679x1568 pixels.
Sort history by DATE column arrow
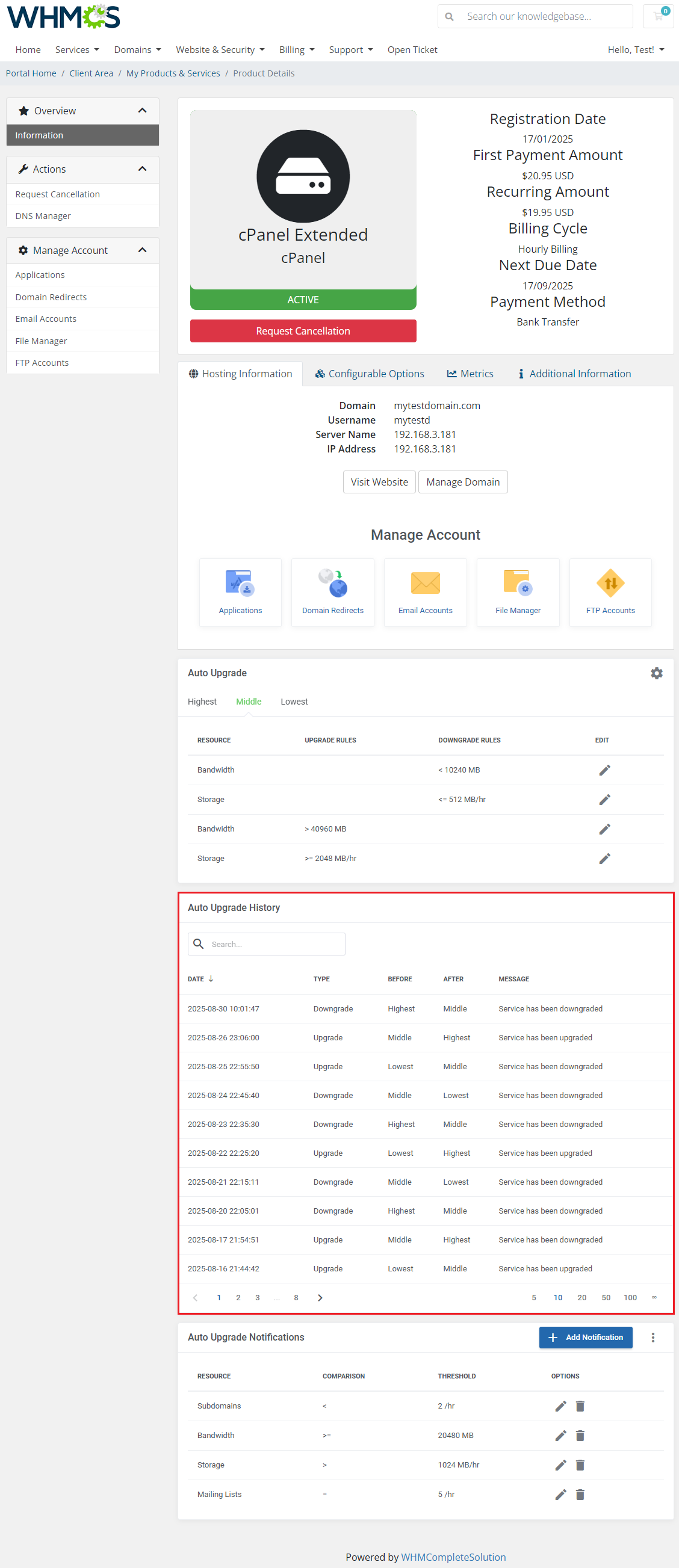click(211, 979)
